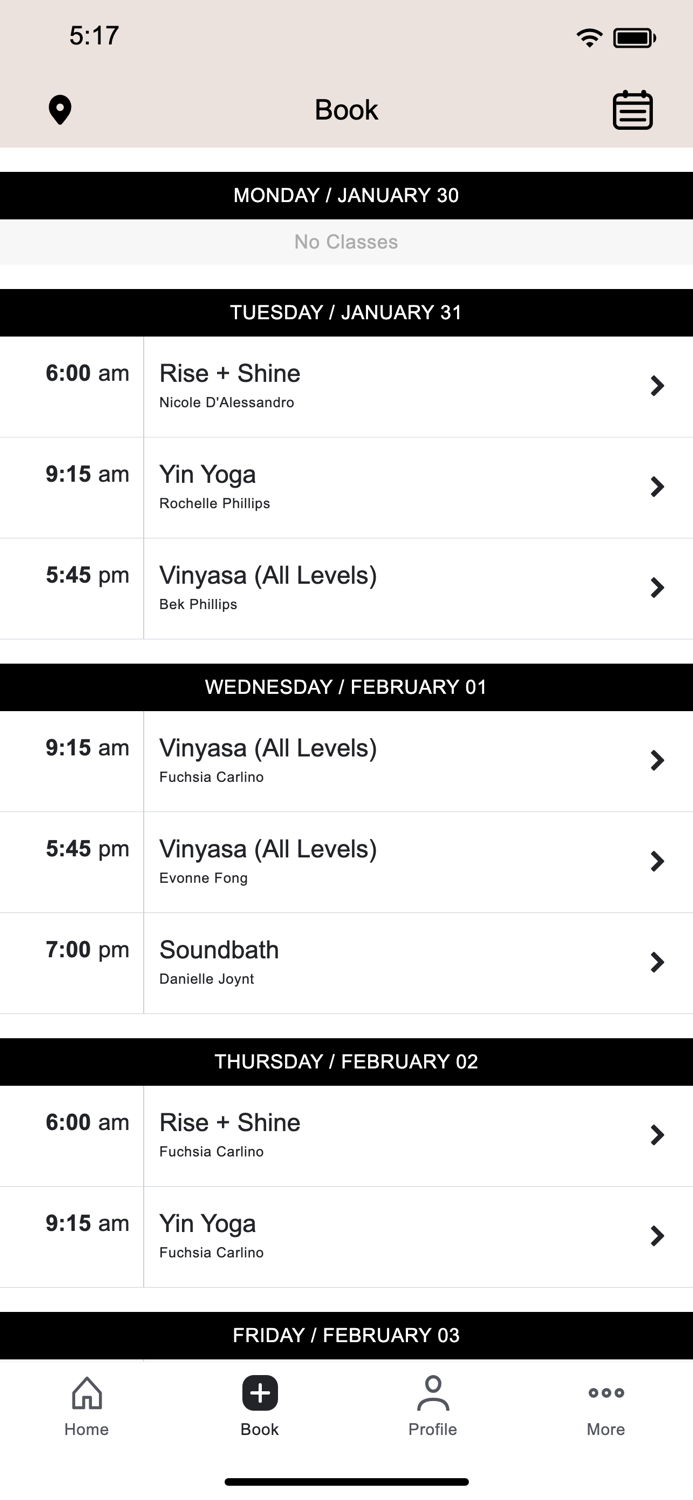The height and width of the screenshot is (1500, 693).
Task: Expand Wednesday 5:45 pm Vinyasa chevron
Action: click(x=657, y=861)
